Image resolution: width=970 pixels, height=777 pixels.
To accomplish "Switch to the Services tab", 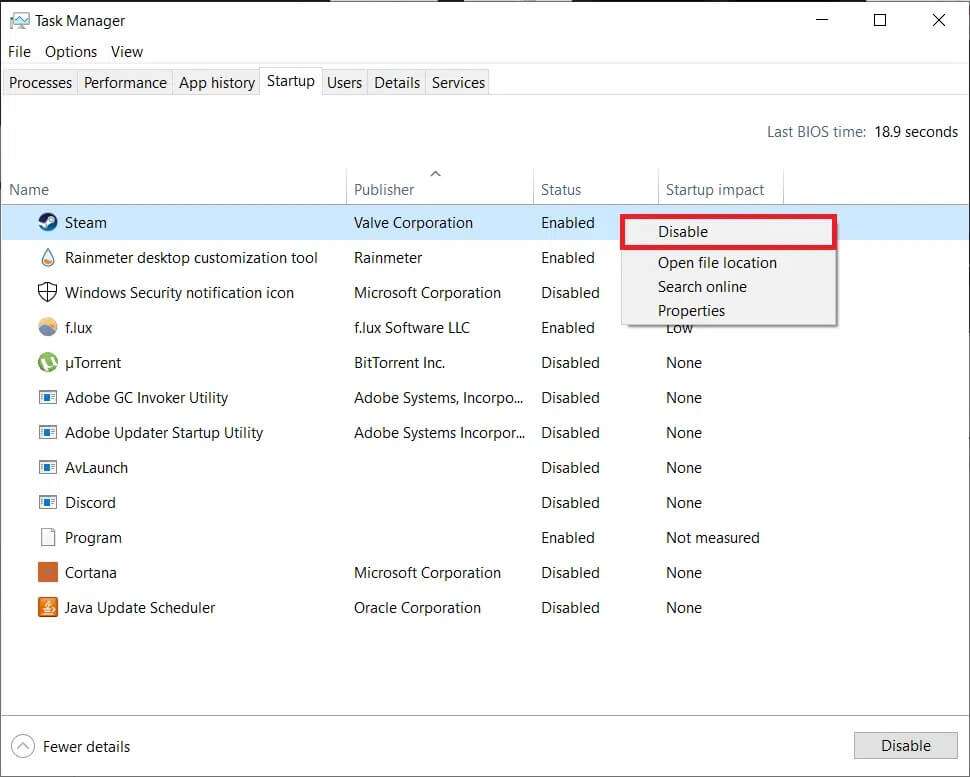I will pyautogui.click(x=458, y=82).
